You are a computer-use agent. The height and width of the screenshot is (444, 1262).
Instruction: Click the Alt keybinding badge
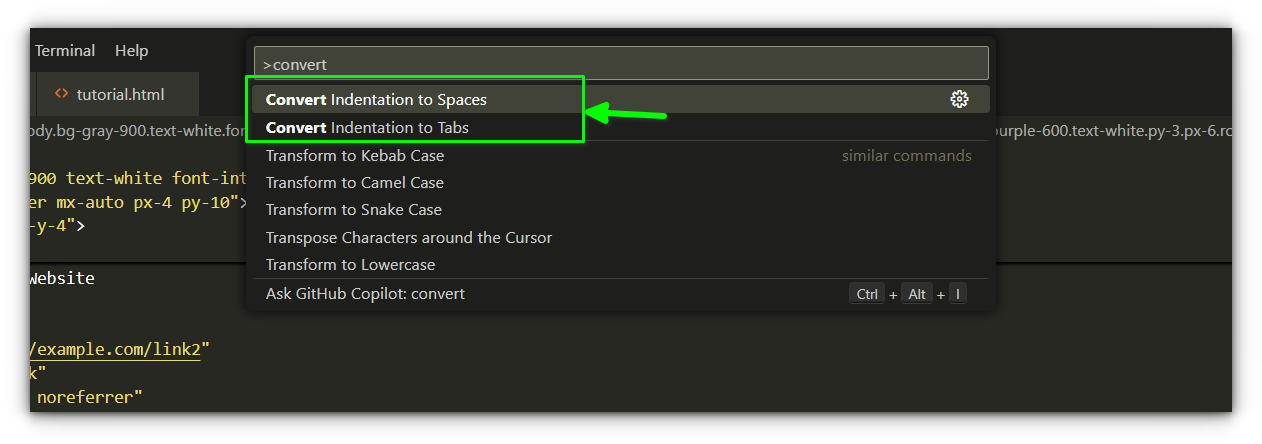click(917, 294)
